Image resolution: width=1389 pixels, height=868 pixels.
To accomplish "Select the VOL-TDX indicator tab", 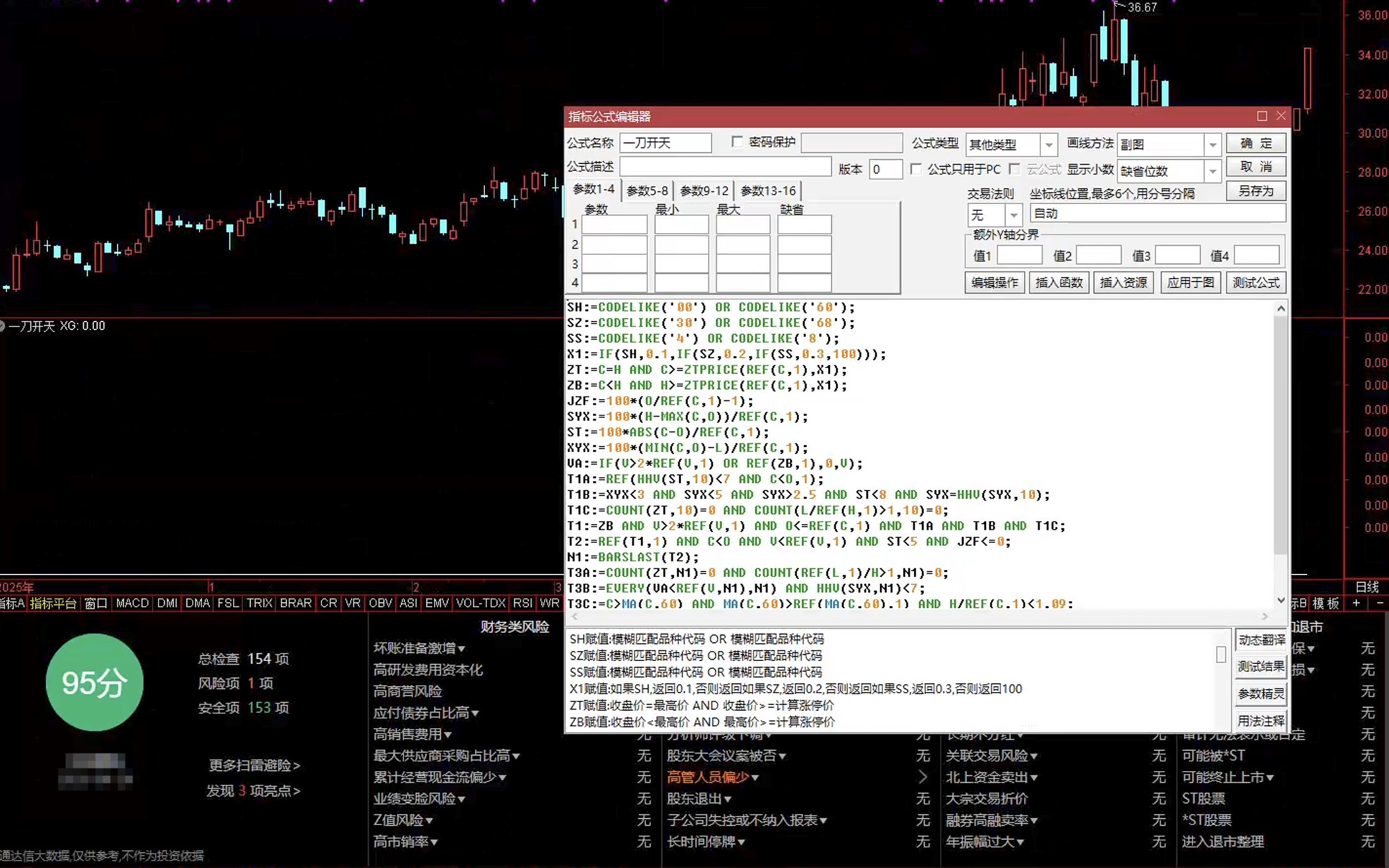I will 481,603.
